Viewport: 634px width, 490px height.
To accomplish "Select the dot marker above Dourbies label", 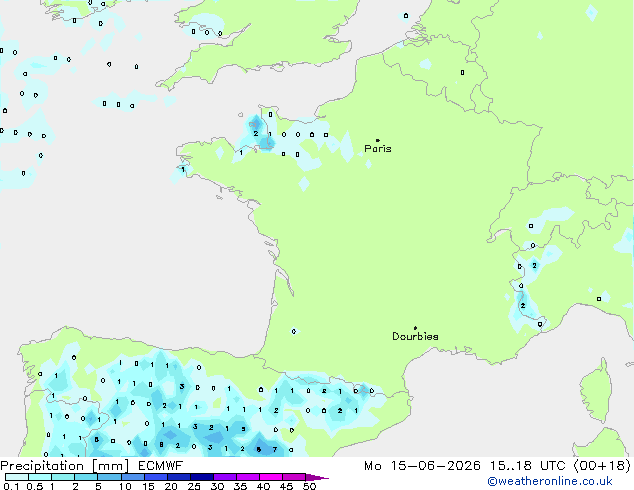I will point(415,328).
